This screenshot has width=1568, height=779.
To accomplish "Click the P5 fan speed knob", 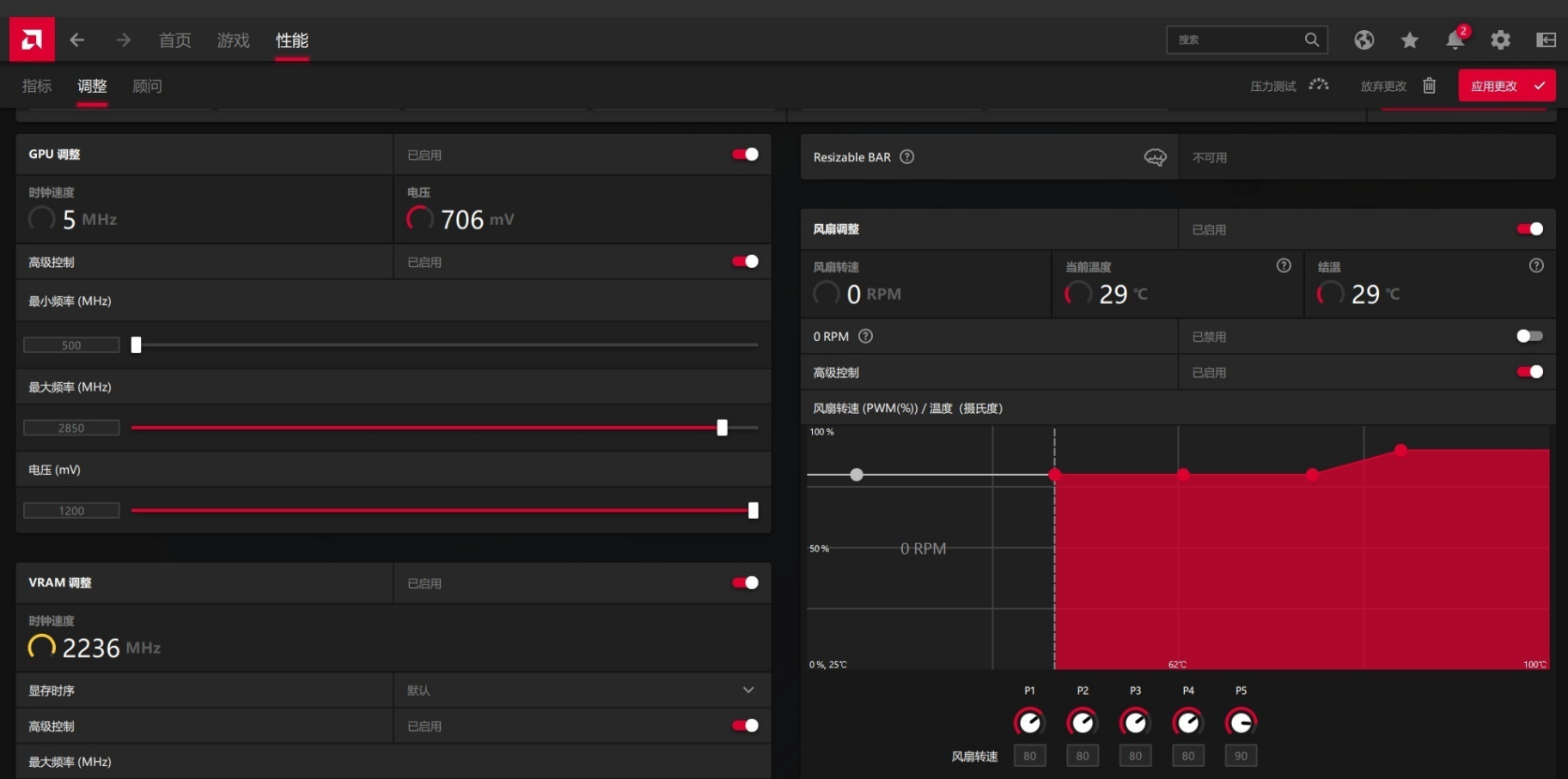I will click(1241, 722).
